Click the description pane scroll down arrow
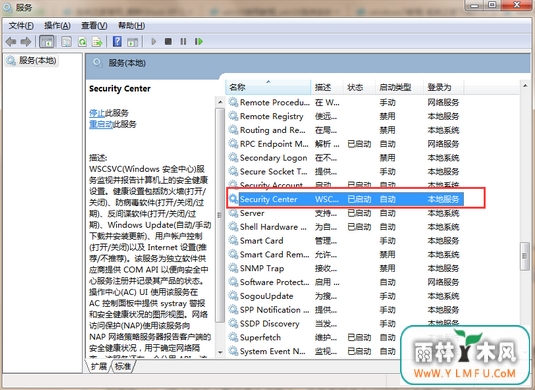This screenshot has width=535, height=390. [220, 352]
